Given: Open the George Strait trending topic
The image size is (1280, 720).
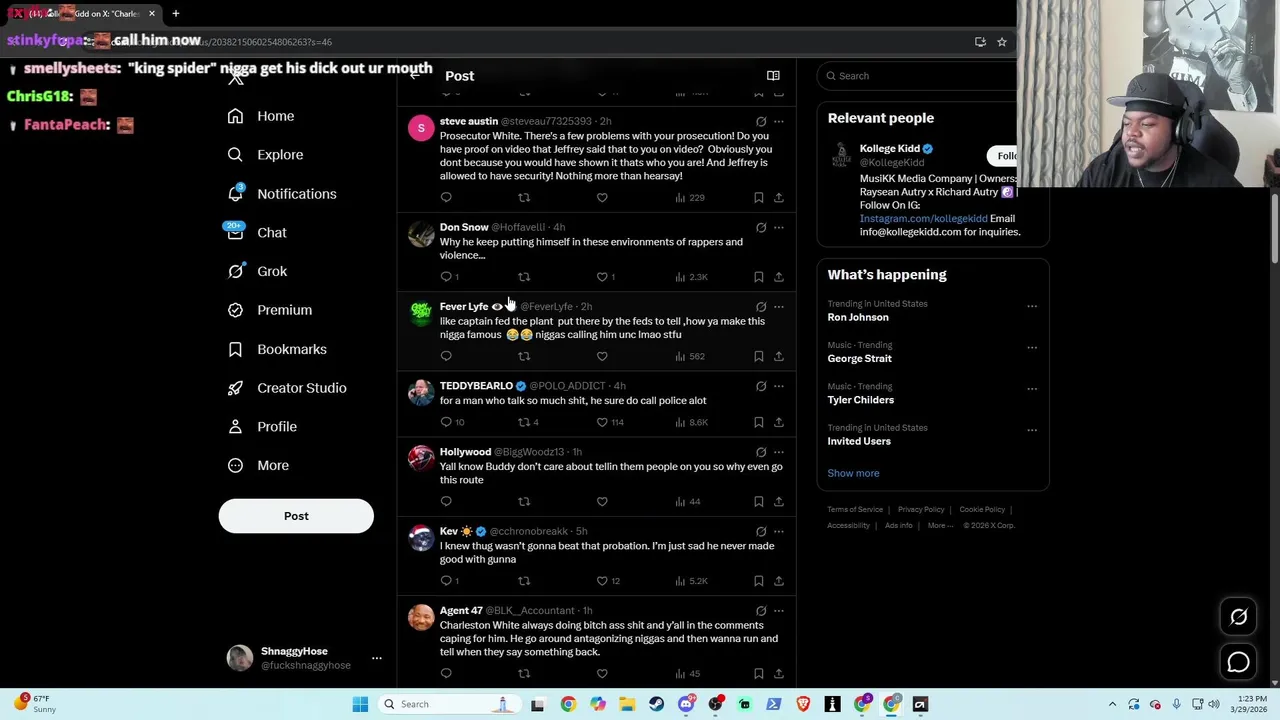Looking at the screenshot, I should (859, 358).
